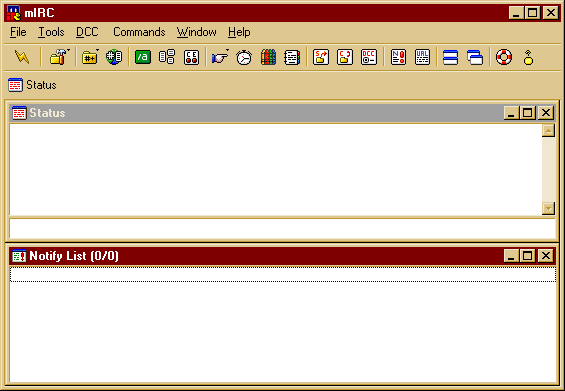Open the Commands menu
This screenshot has width=565, height=391.
[x=139, y=32]
